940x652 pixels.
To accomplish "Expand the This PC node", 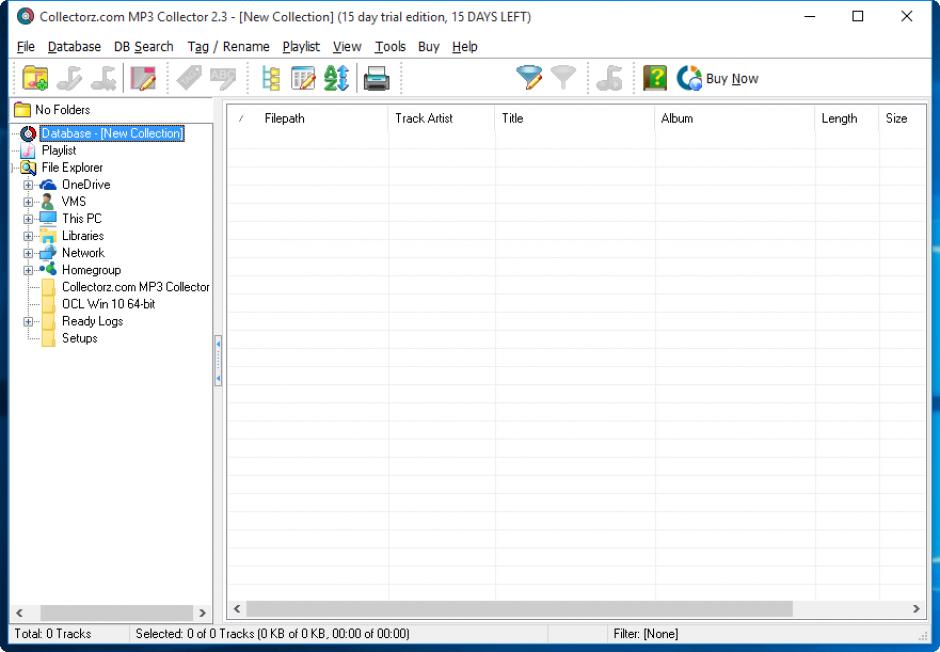I will tap(28, 219).
